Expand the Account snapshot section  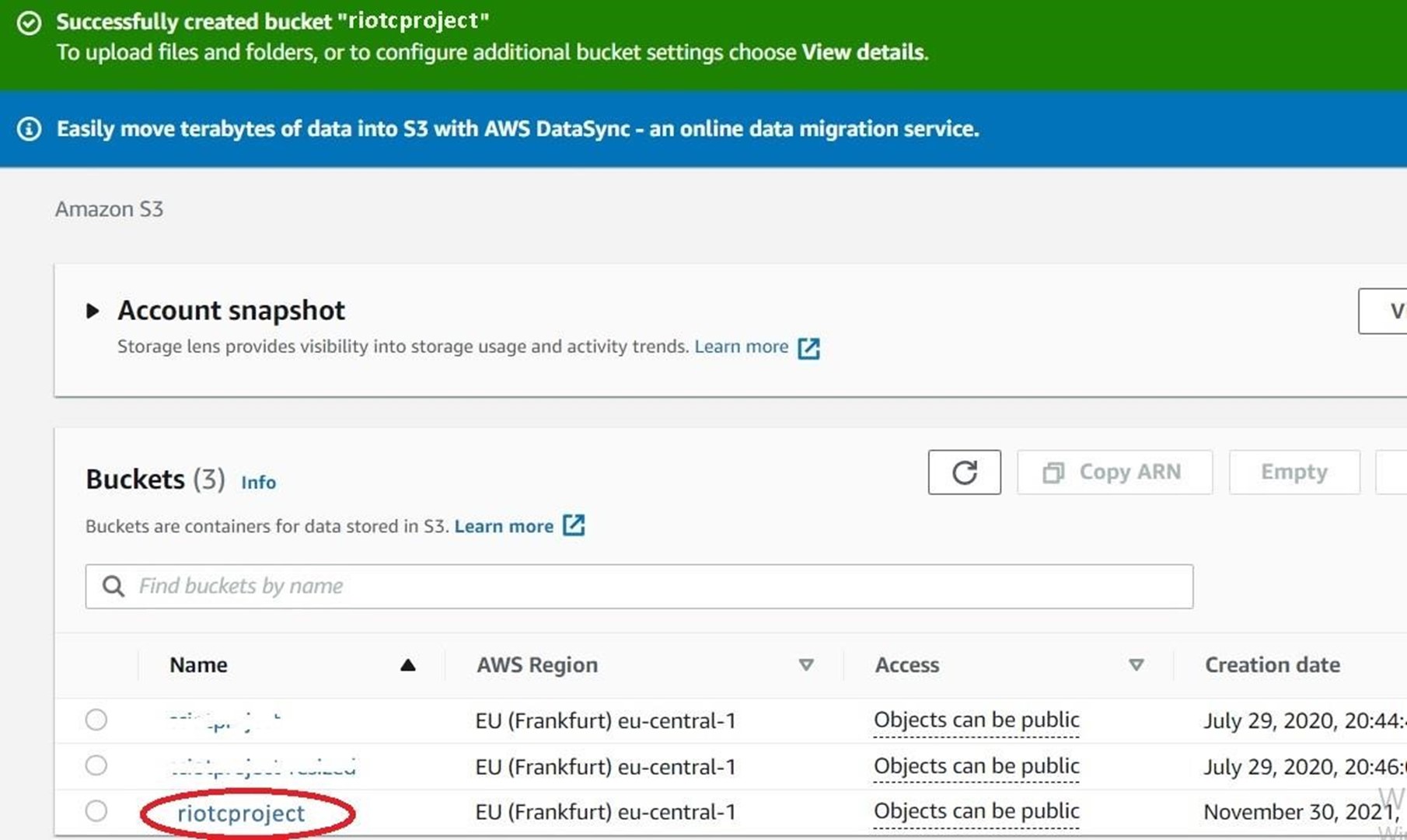(x=93, y=311)
